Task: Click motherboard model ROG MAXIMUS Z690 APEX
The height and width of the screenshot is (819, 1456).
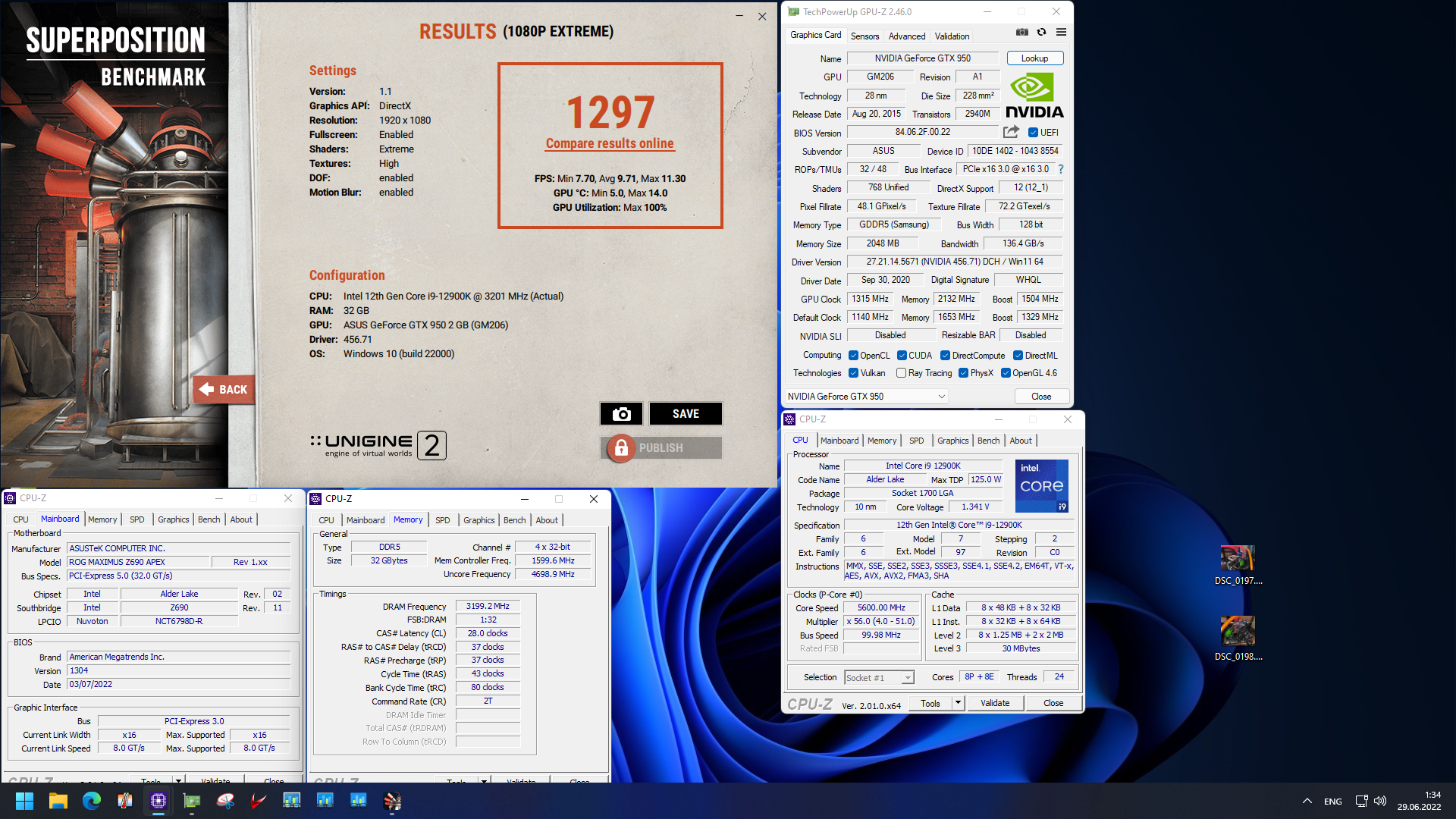Action: [138, 562]
